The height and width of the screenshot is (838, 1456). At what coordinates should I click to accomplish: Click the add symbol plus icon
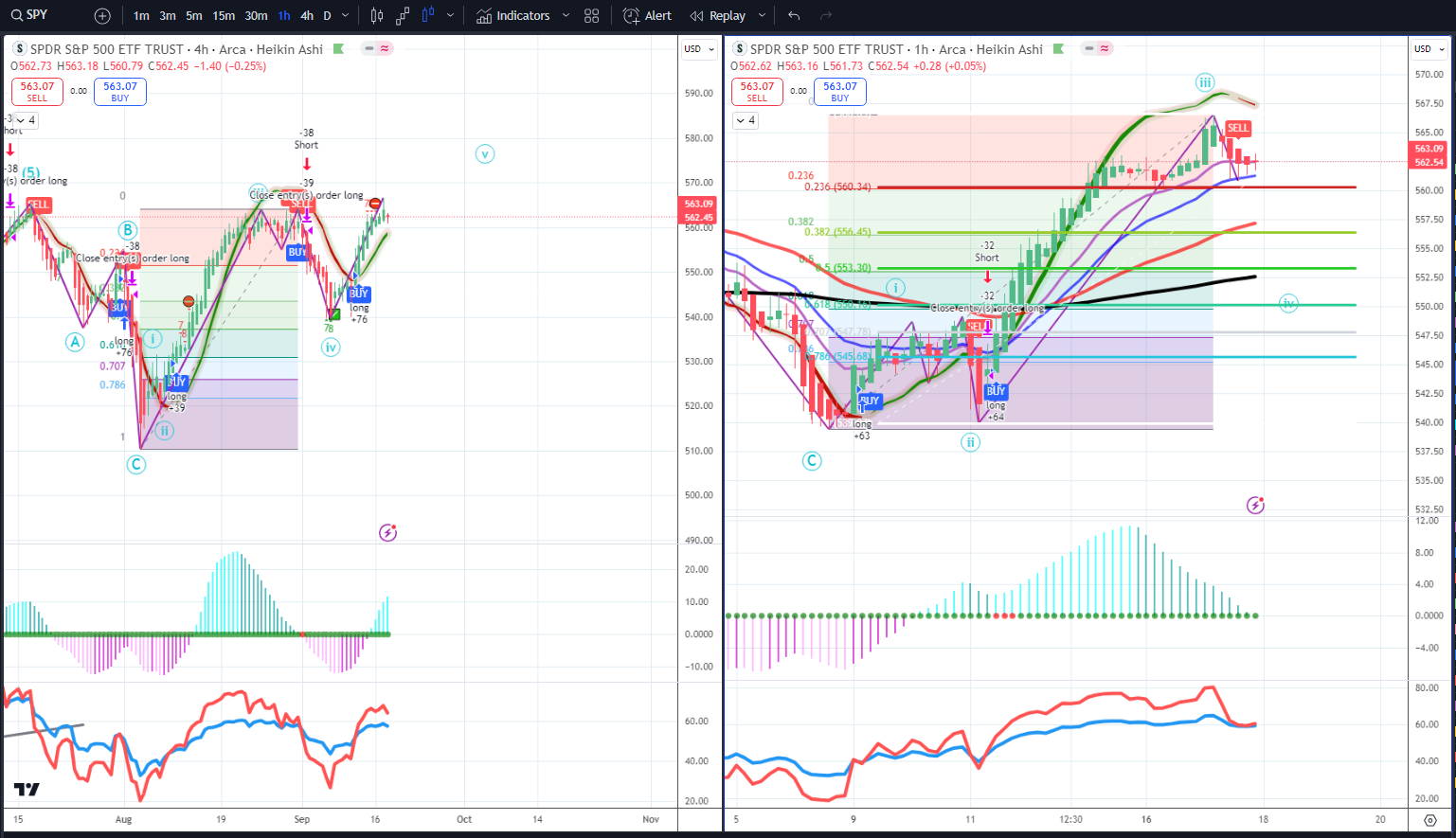(x=102, y=16)
